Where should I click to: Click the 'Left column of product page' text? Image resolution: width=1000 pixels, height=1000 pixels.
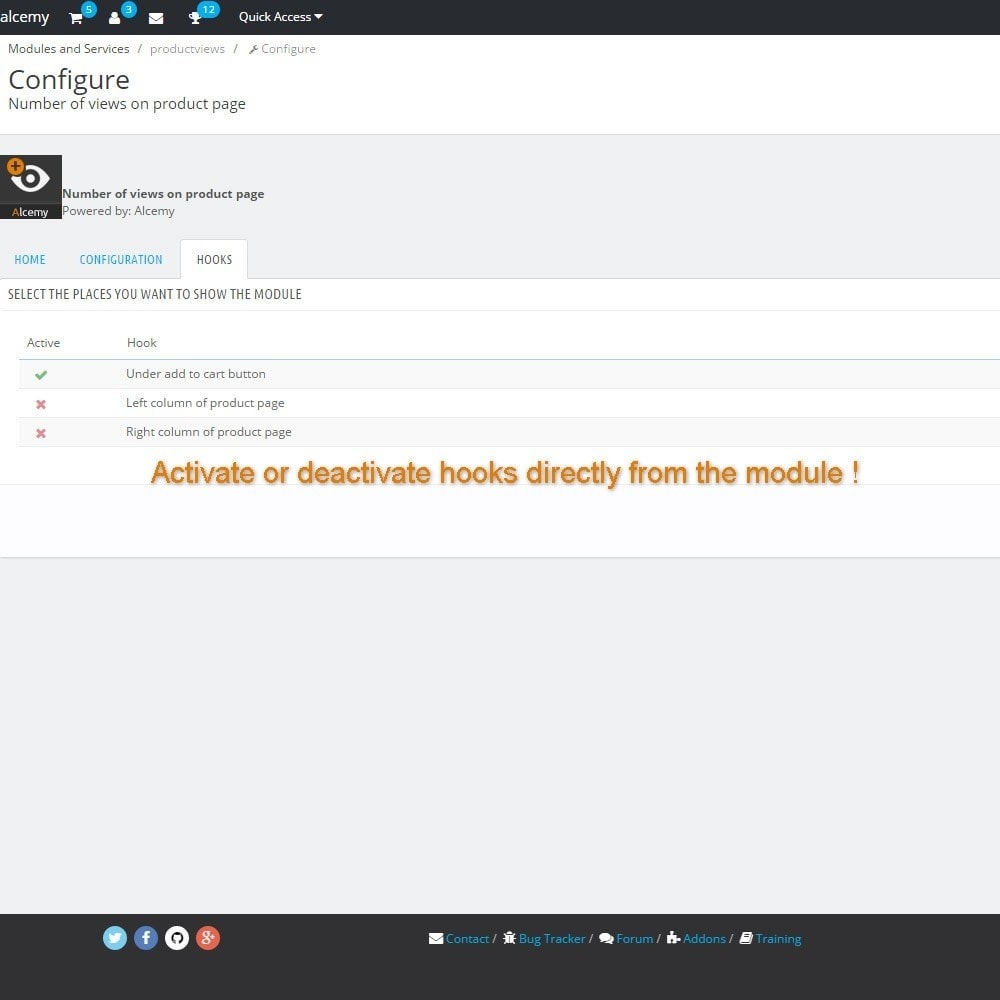(x=205, y=403)
